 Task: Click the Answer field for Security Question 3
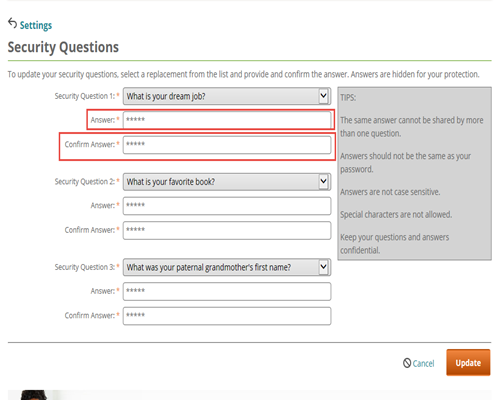tap(227, 291)
